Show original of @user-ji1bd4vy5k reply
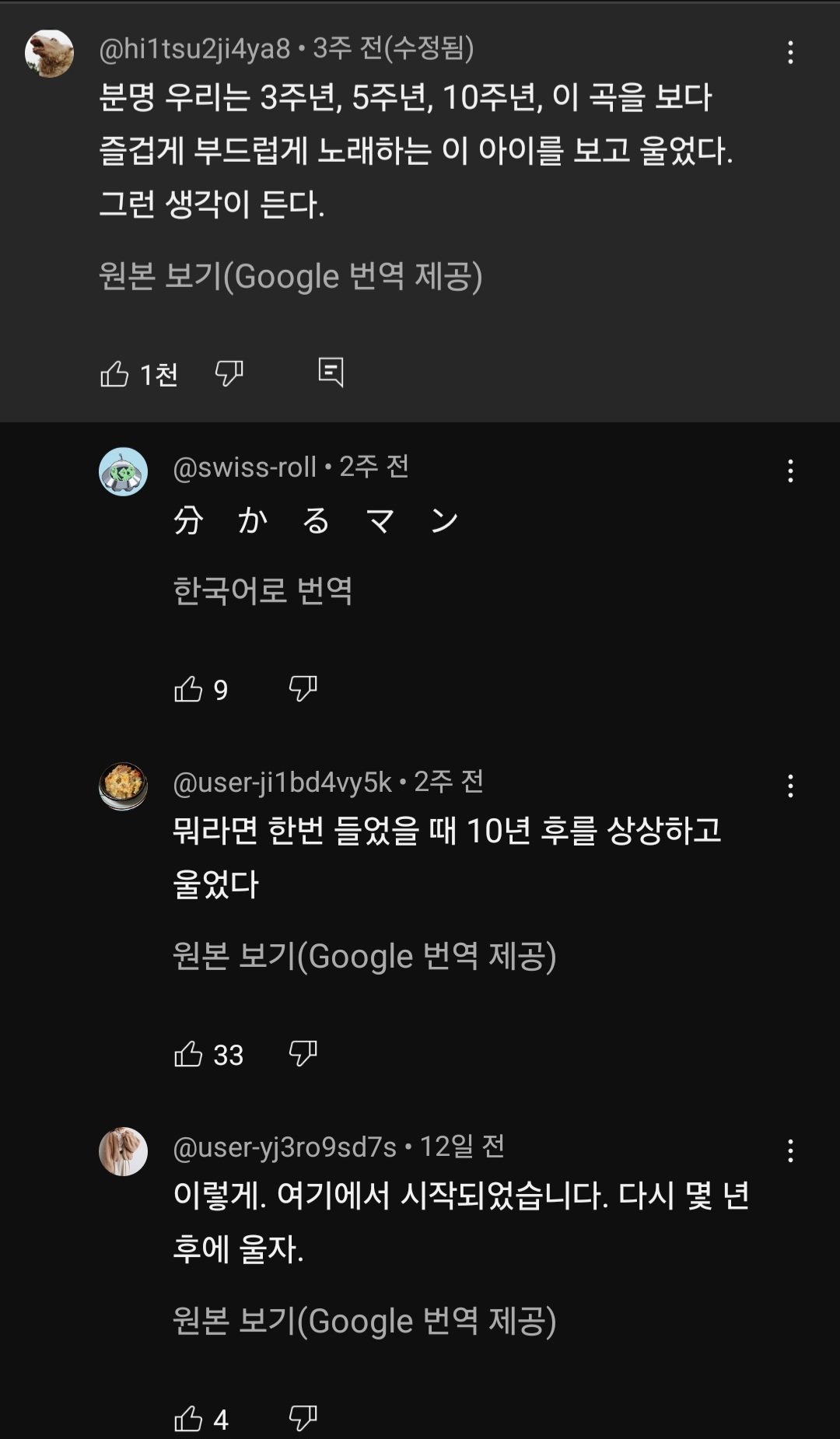The width and height of the screenshot is (840, 1439). pos(364,956)
